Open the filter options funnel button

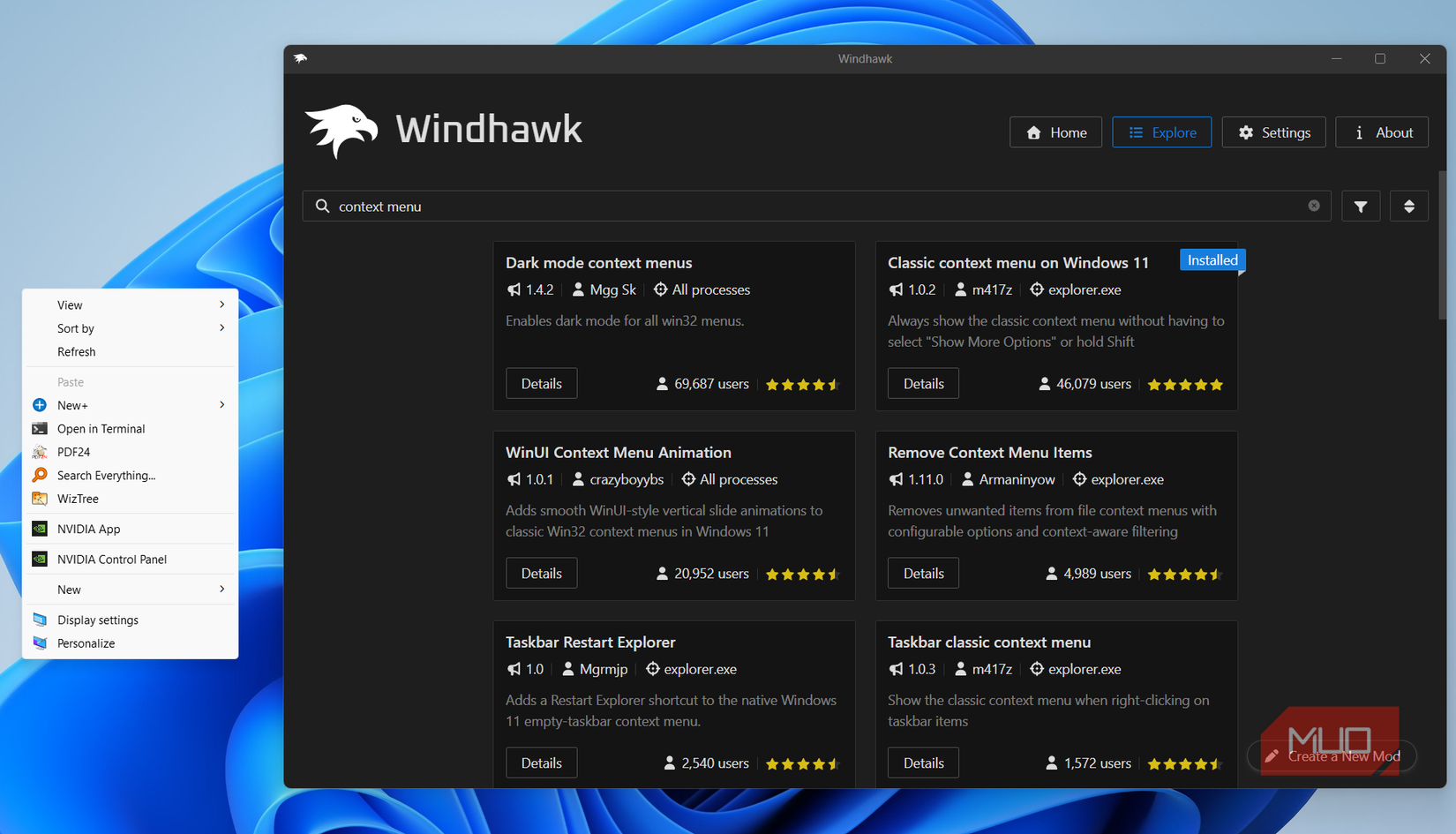click(x=1361, y=207)
